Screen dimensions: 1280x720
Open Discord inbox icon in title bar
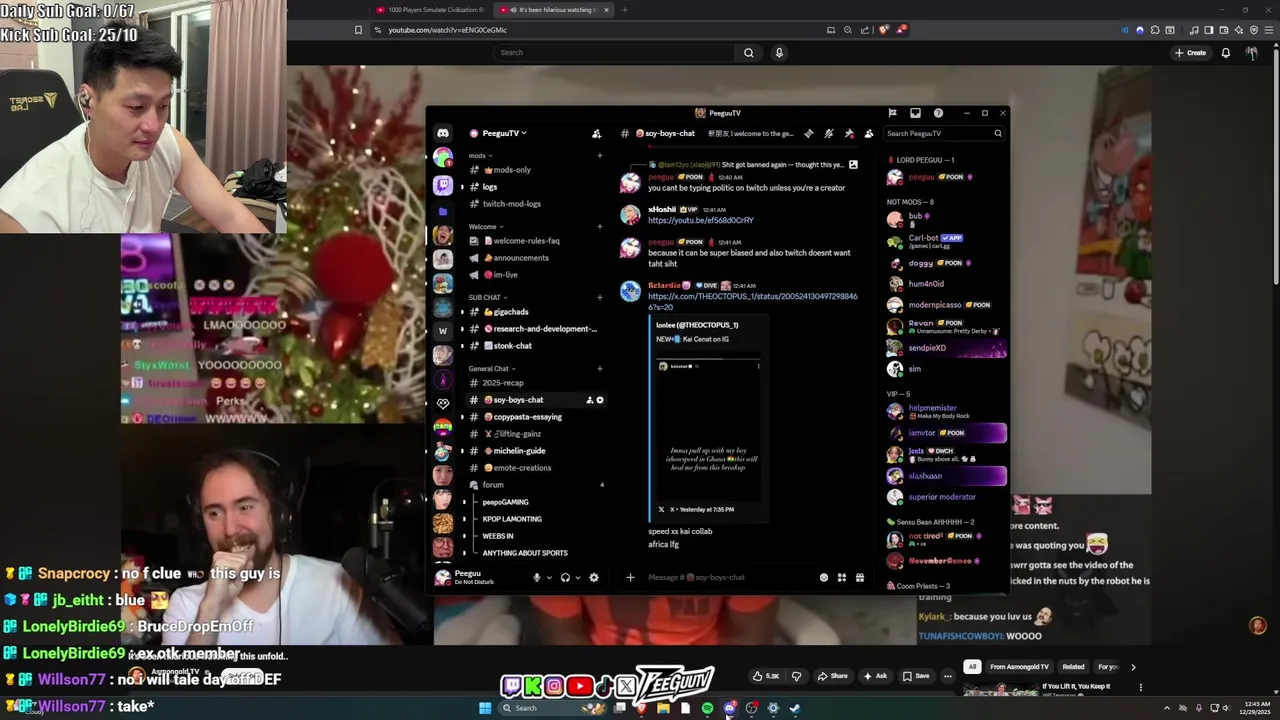pyautogui.click(x=915, y=113)
